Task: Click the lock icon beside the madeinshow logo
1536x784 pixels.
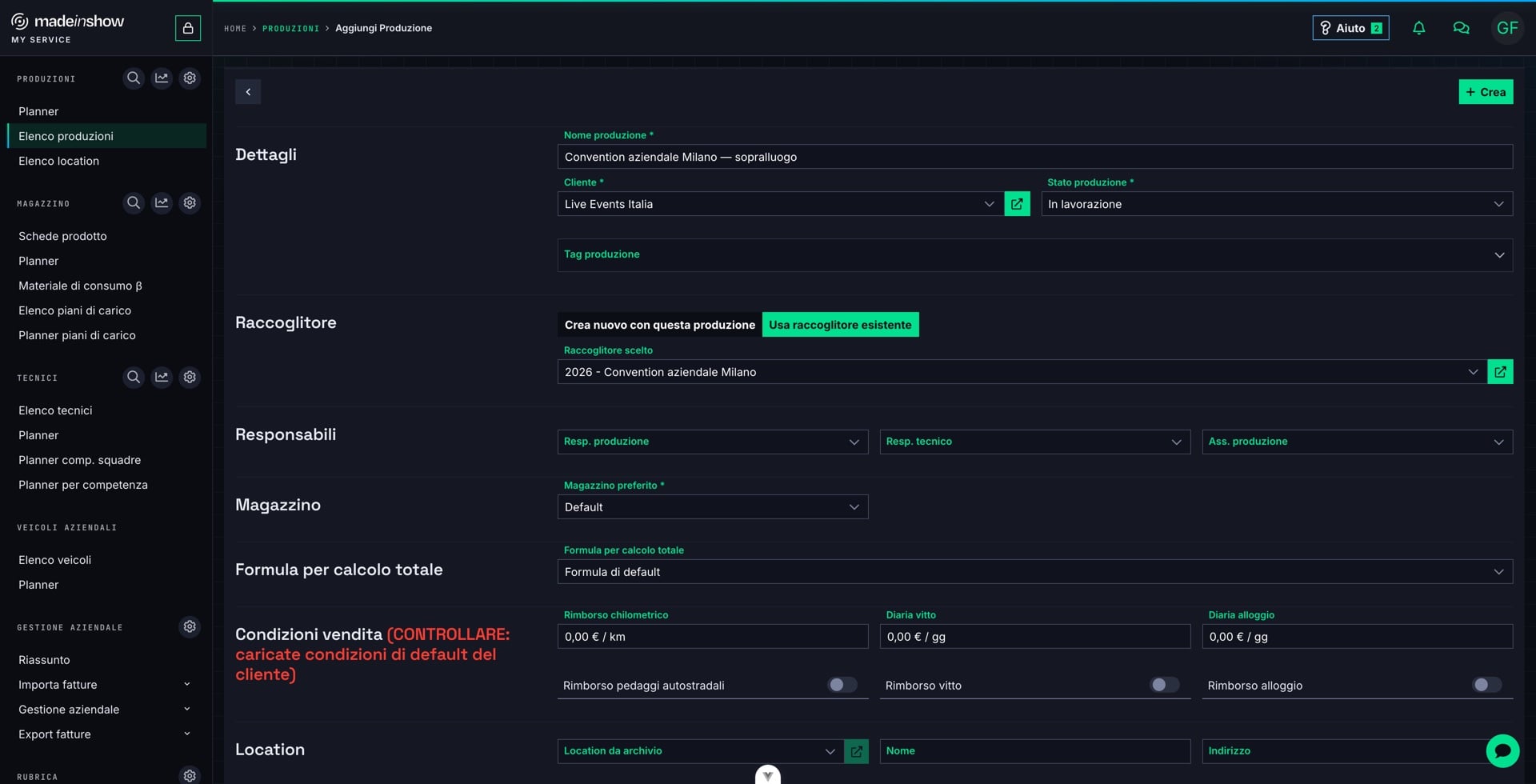Action: pyautogui.click(x=188, y=28)
